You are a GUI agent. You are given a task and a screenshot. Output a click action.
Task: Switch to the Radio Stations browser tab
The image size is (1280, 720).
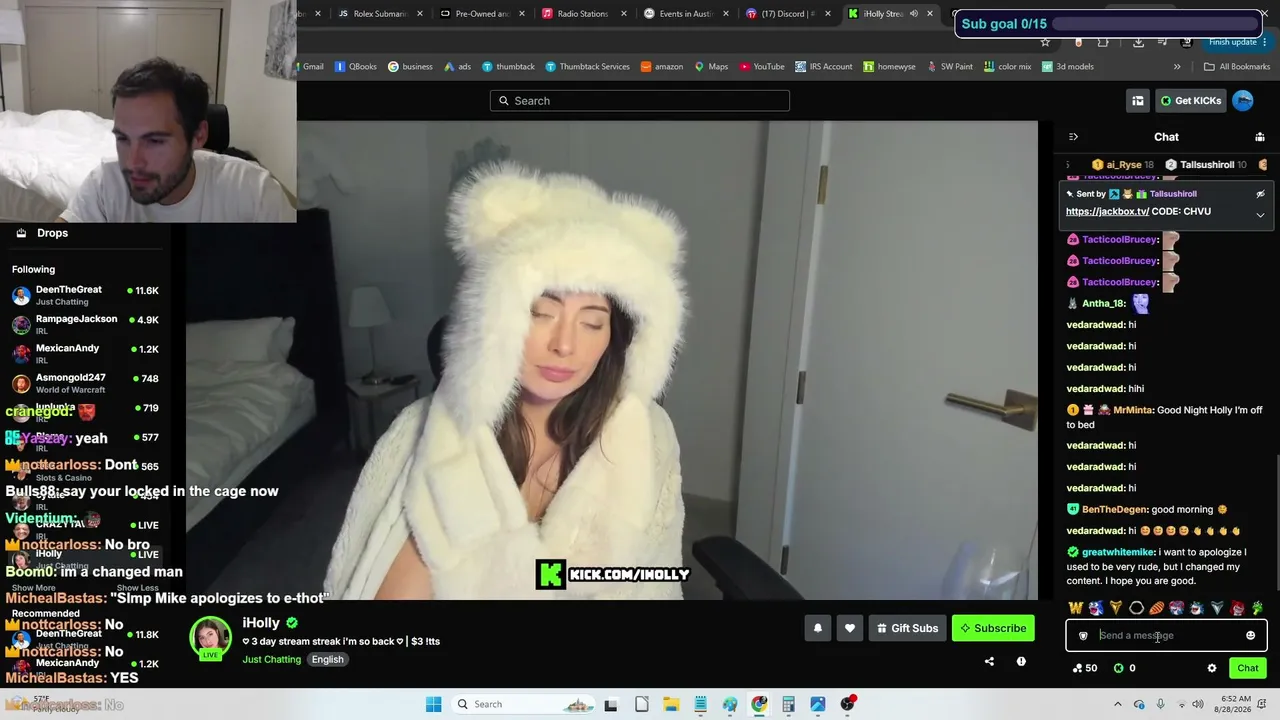(583, 14)
